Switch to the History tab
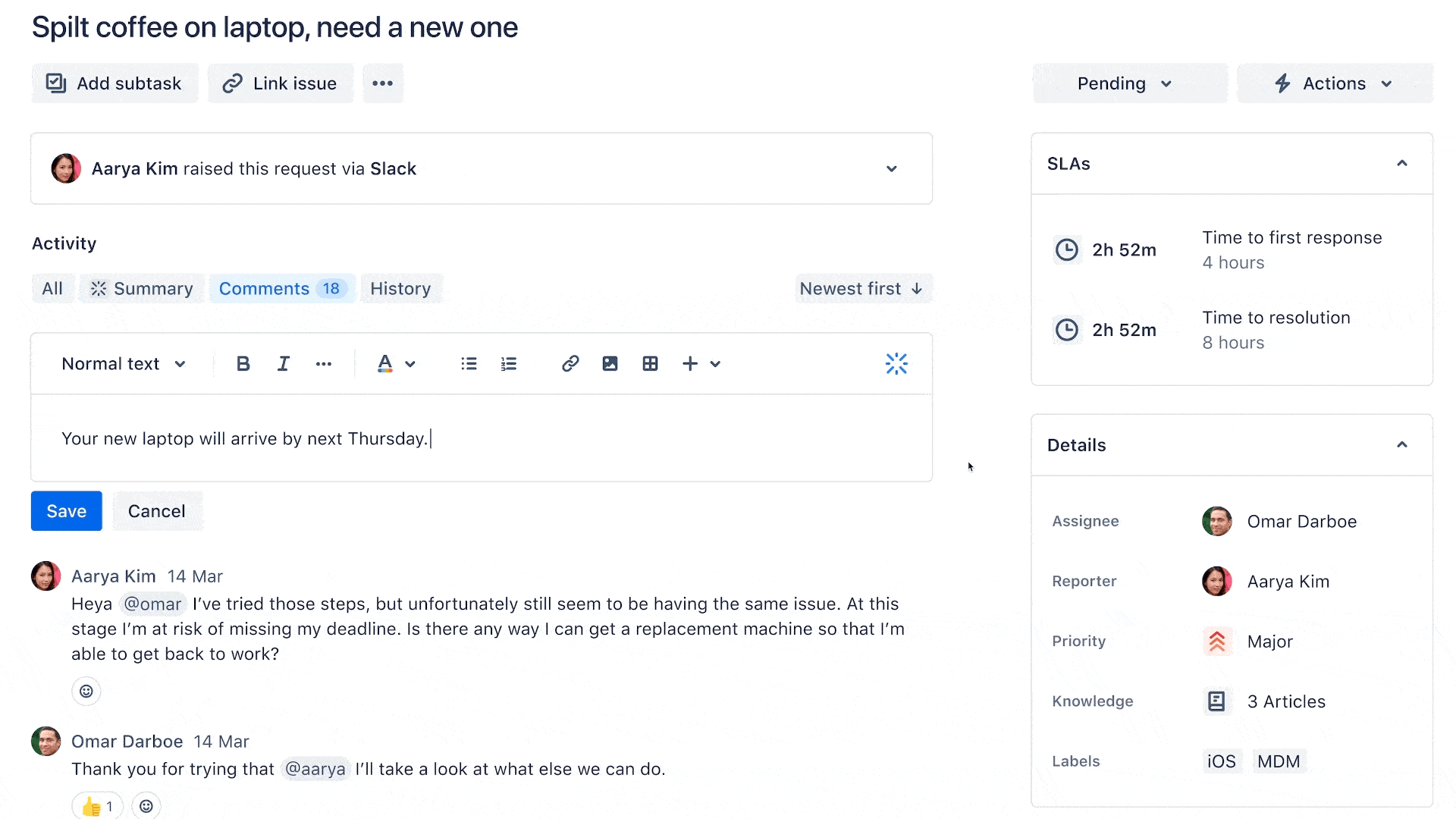The height and width of the screenshot is (819, 1456). 400,288
